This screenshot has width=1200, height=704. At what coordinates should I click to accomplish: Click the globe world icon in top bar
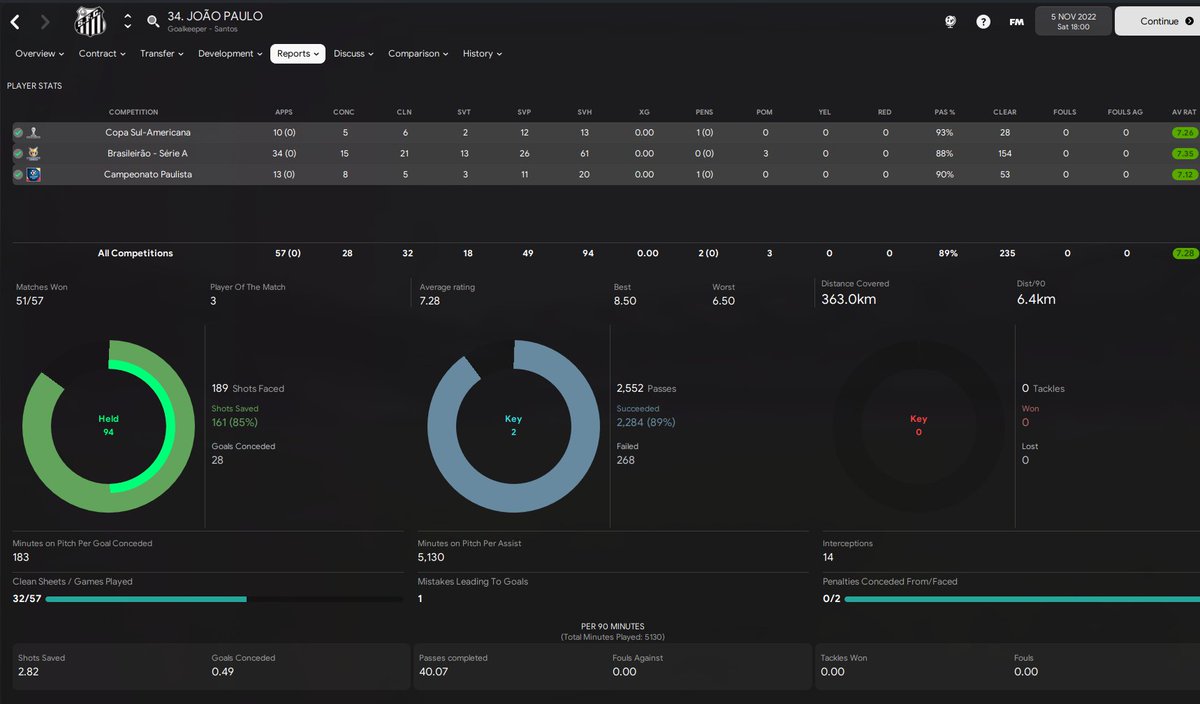point(950,20)
